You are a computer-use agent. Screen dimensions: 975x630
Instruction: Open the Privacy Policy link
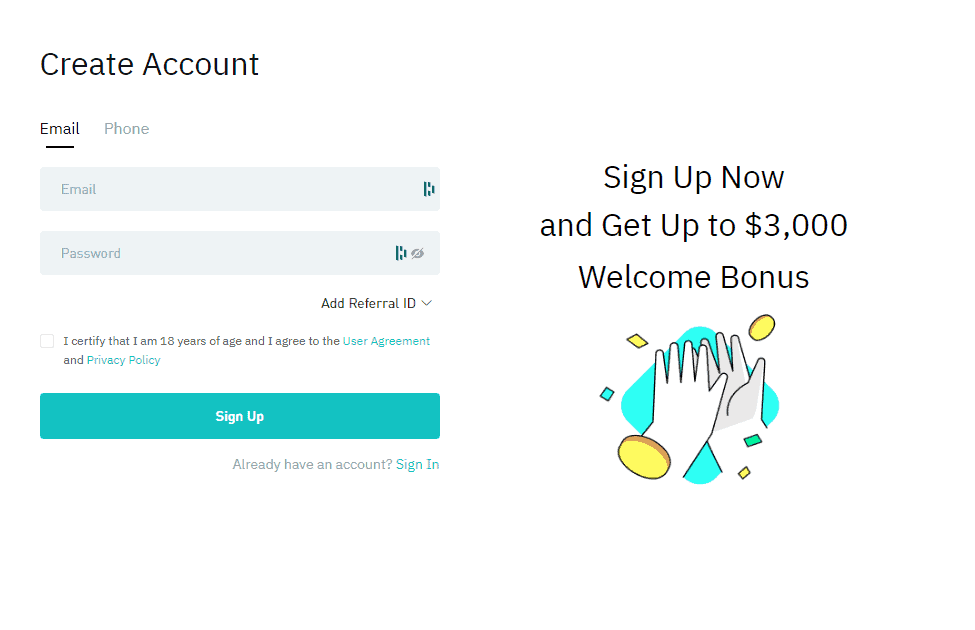click(x=123, y=359)
